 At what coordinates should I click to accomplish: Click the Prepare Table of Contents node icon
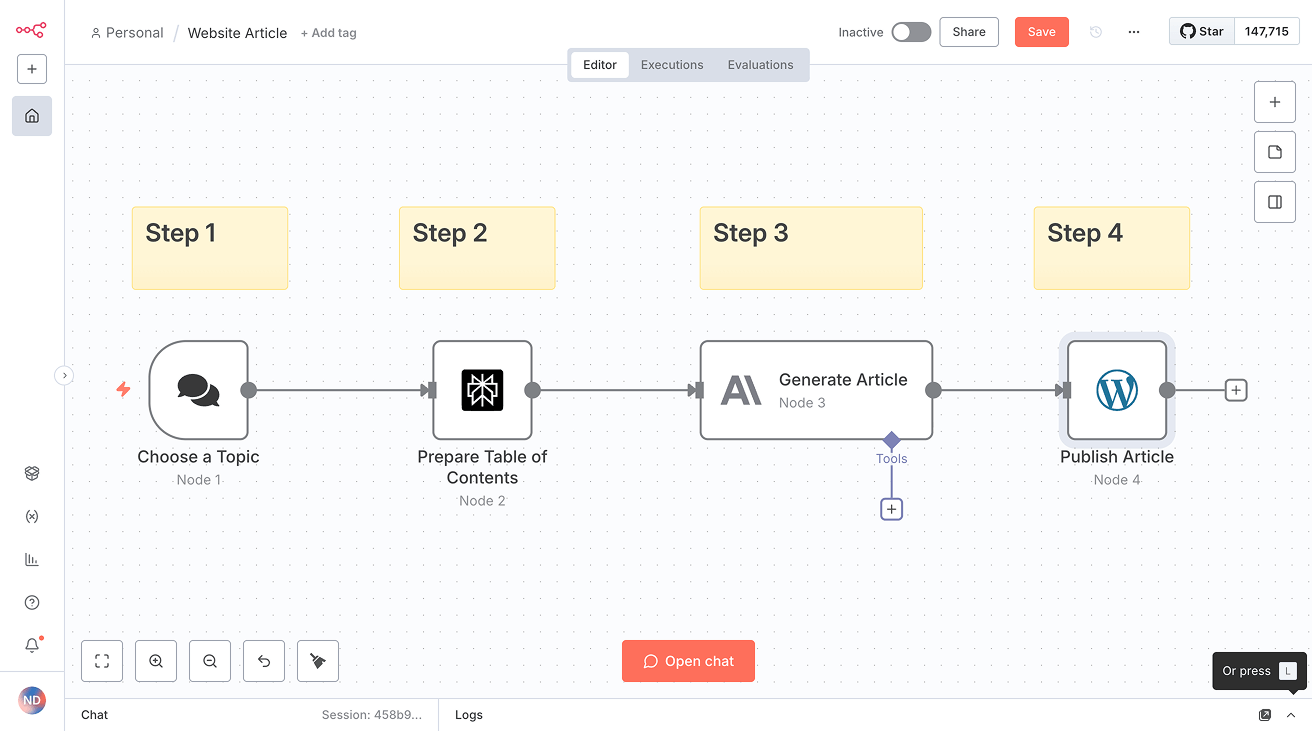[483, 391]
